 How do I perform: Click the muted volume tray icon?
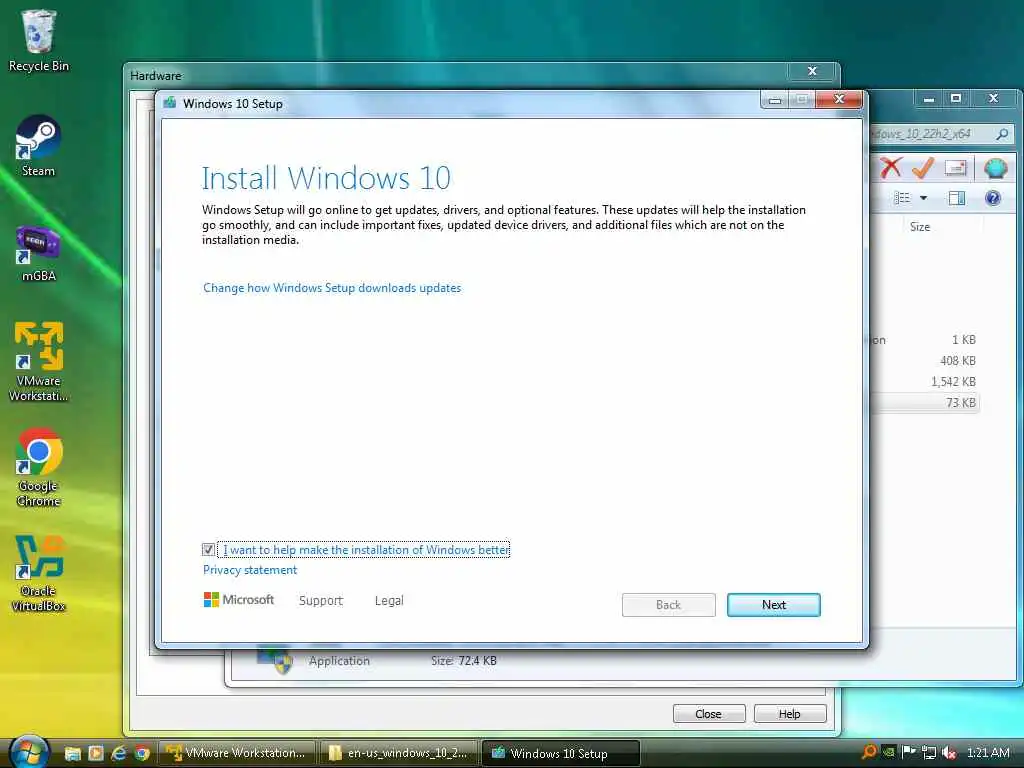tap(949, 752)
